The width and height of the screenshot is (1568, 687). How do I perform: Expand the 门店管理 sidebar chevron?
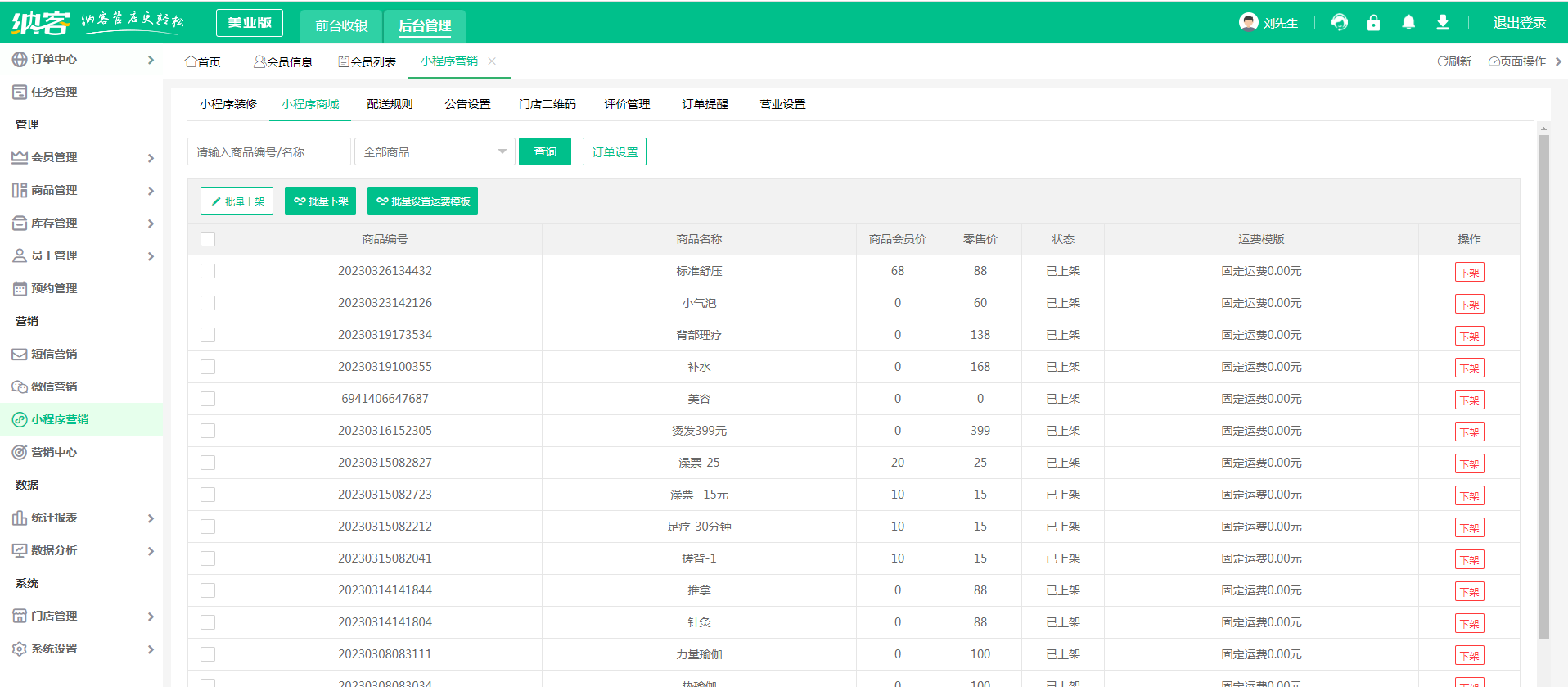click(151, 617)
